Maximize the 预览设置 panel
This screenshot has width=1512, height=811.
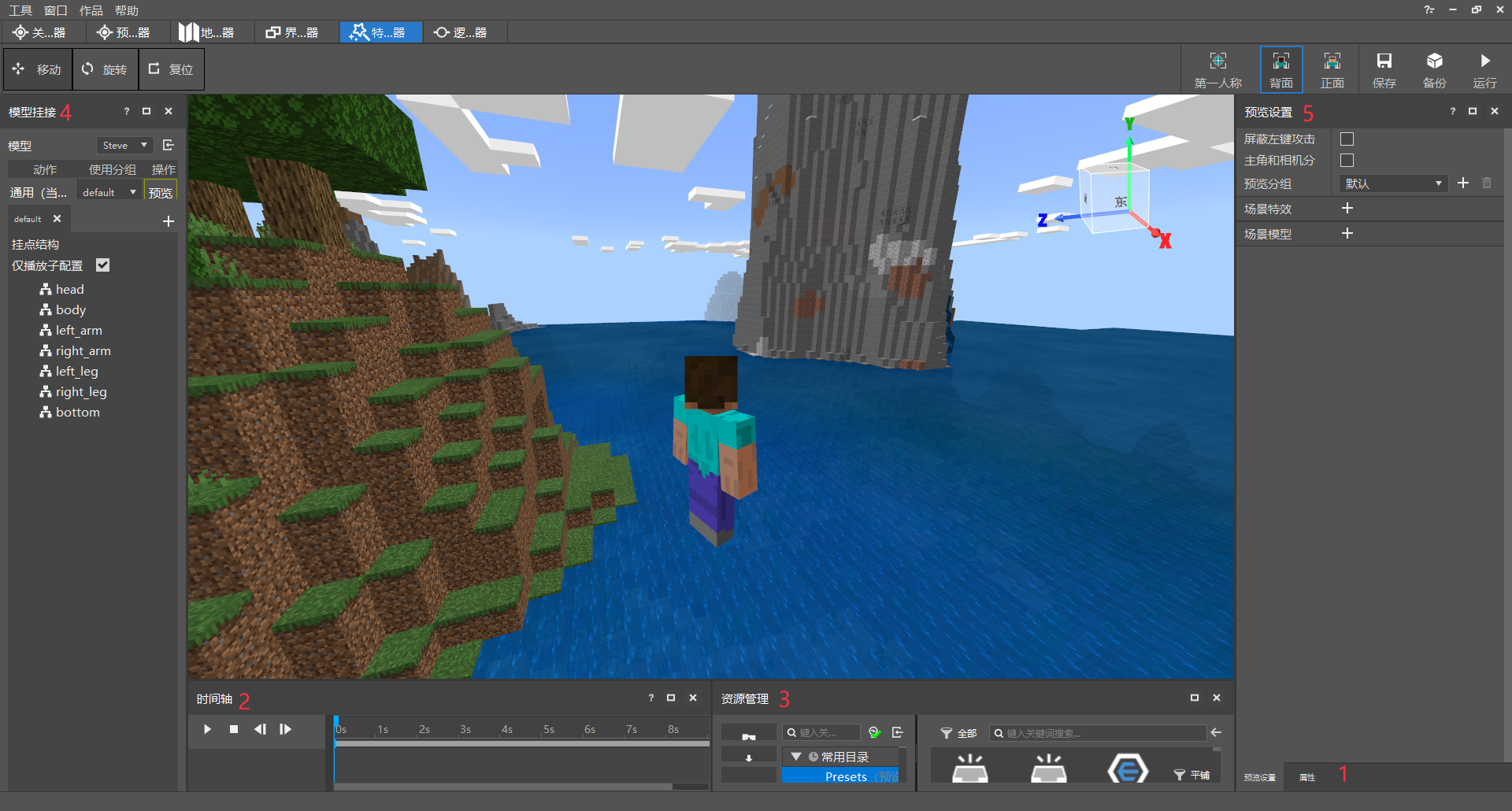pos(1473,112)
